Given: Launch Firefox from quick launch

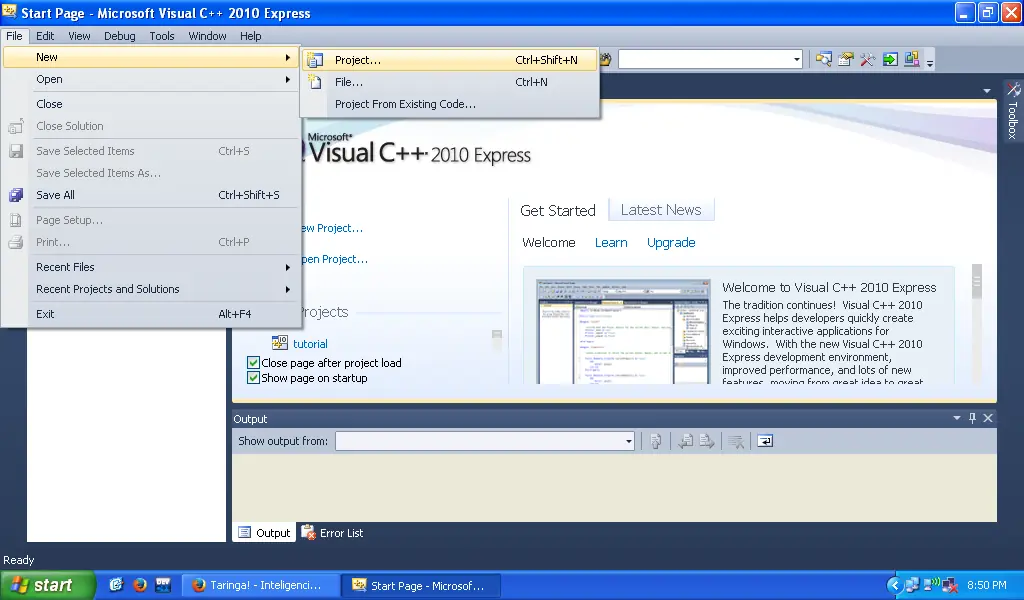Looking at the screenshot, I should [x=140, y=584].
